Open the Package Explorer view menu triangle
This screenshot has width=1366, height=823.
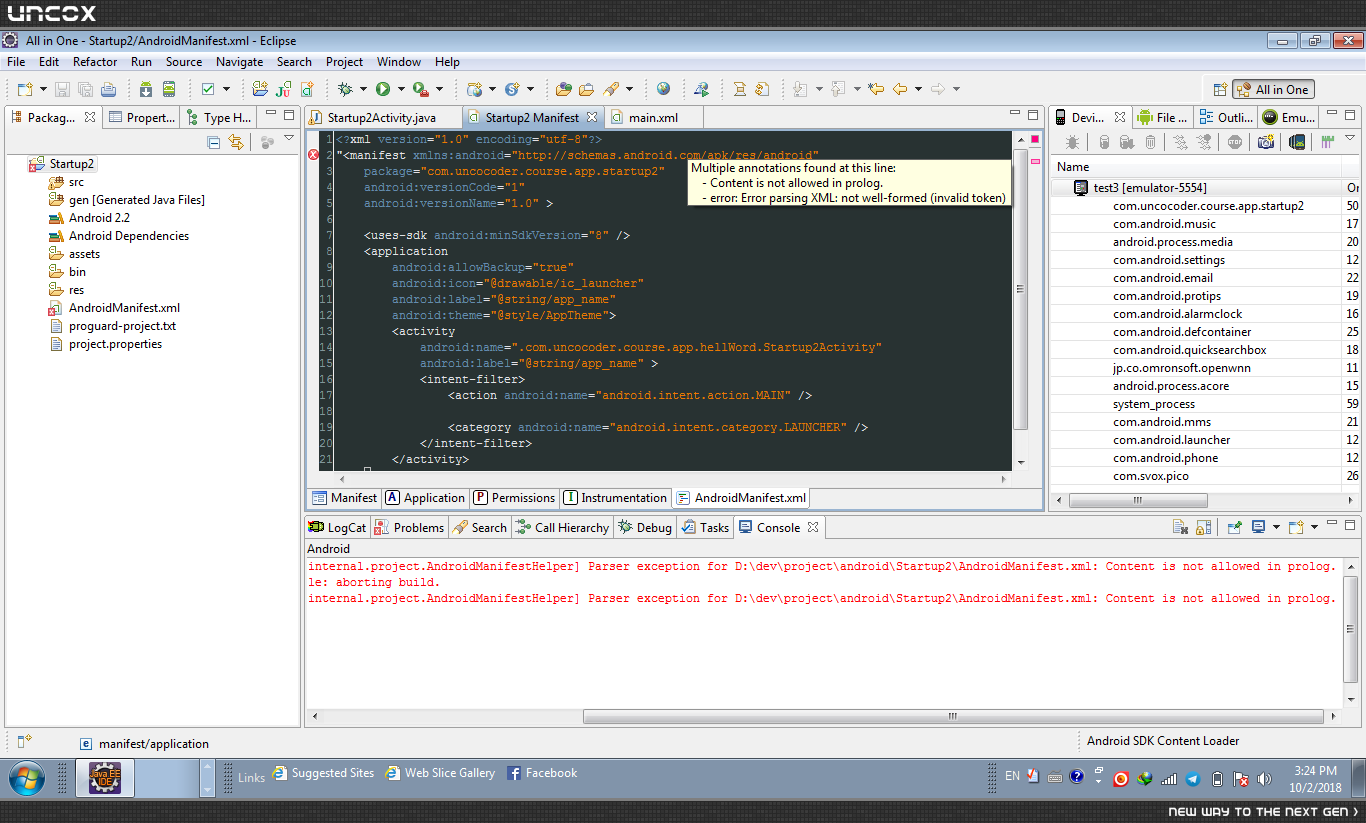[289, 138]
